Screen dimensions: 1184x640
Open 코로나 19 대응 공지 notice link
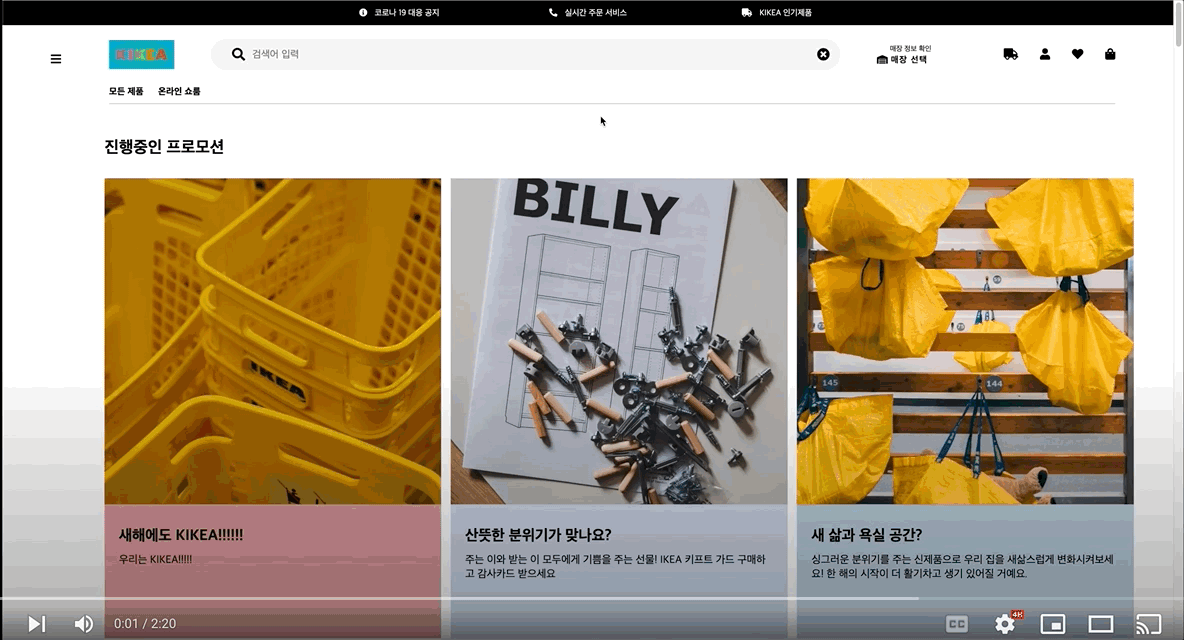(406, 13)
